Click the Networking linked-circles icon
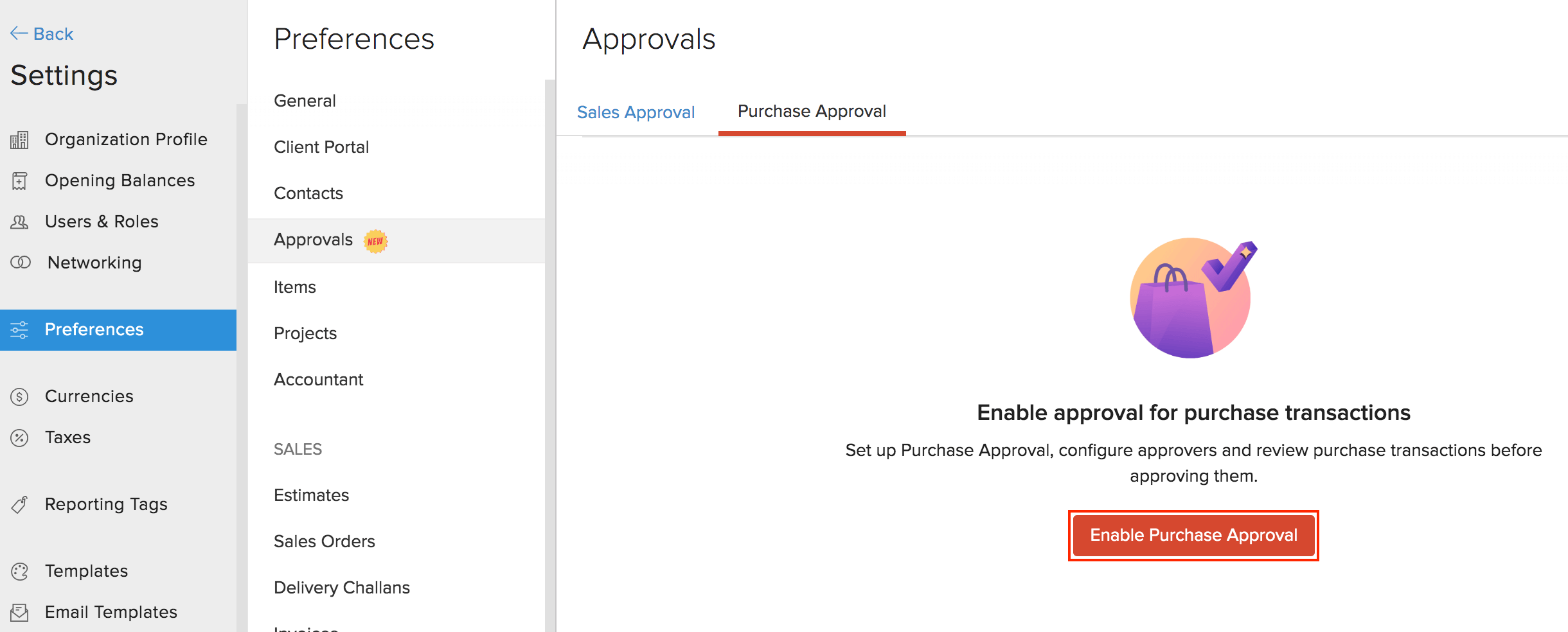1568x632 pixels. [x=21, y=263]
